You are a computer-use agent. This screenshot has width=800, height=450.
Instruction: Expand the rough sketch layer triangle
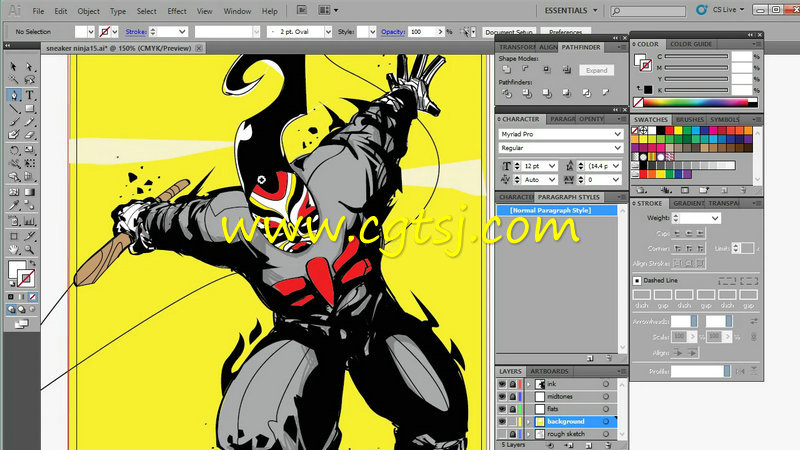tap(529, 434)
